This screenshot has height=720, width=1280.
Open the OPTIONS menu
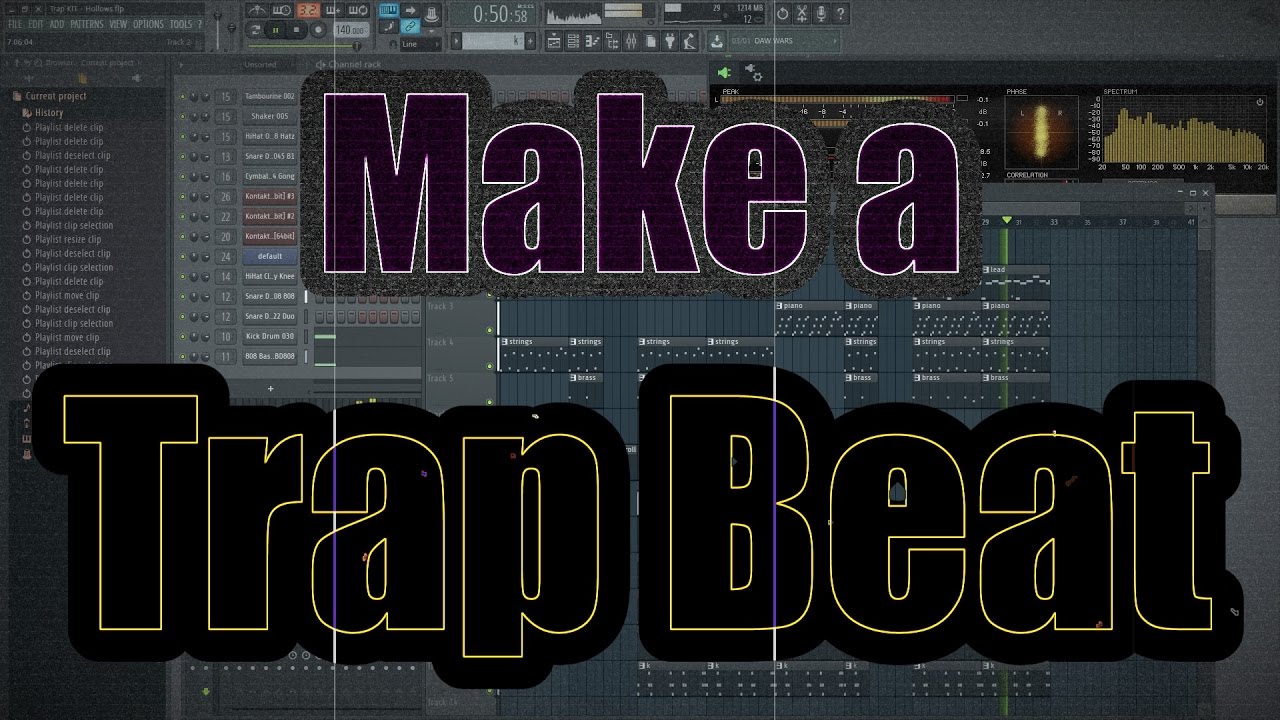[148, 24]
